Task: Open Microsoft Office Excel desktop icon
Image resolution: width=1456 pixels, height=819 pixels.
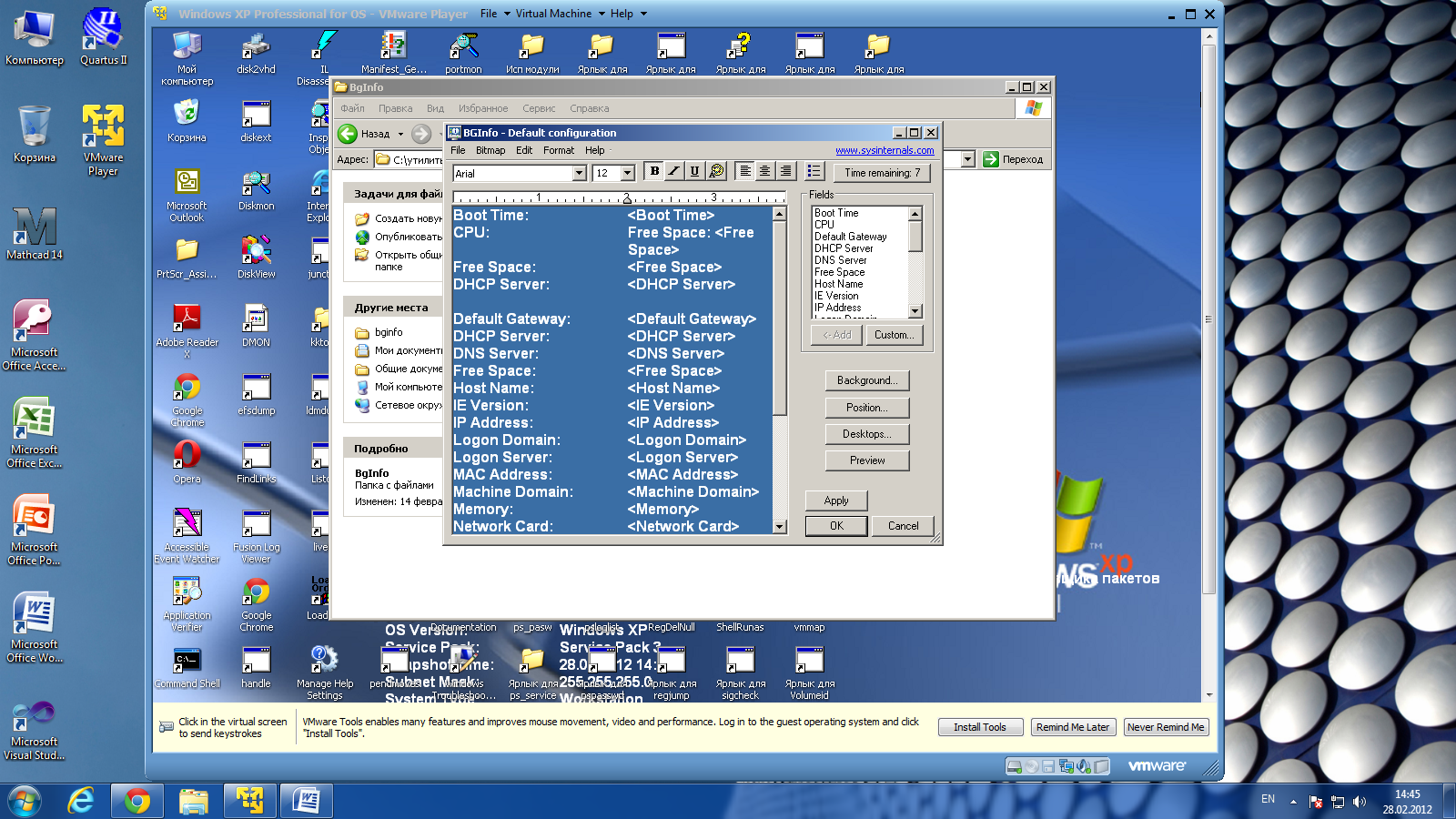Action: click(35, 432)
